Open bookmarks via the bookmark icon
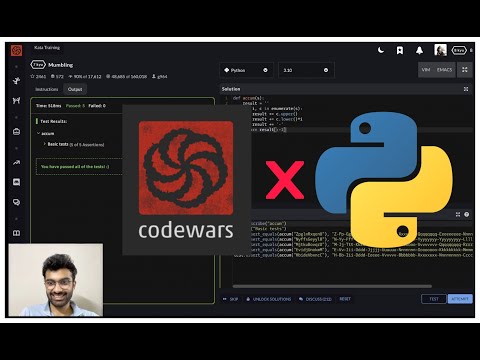 tap(400, 50)
